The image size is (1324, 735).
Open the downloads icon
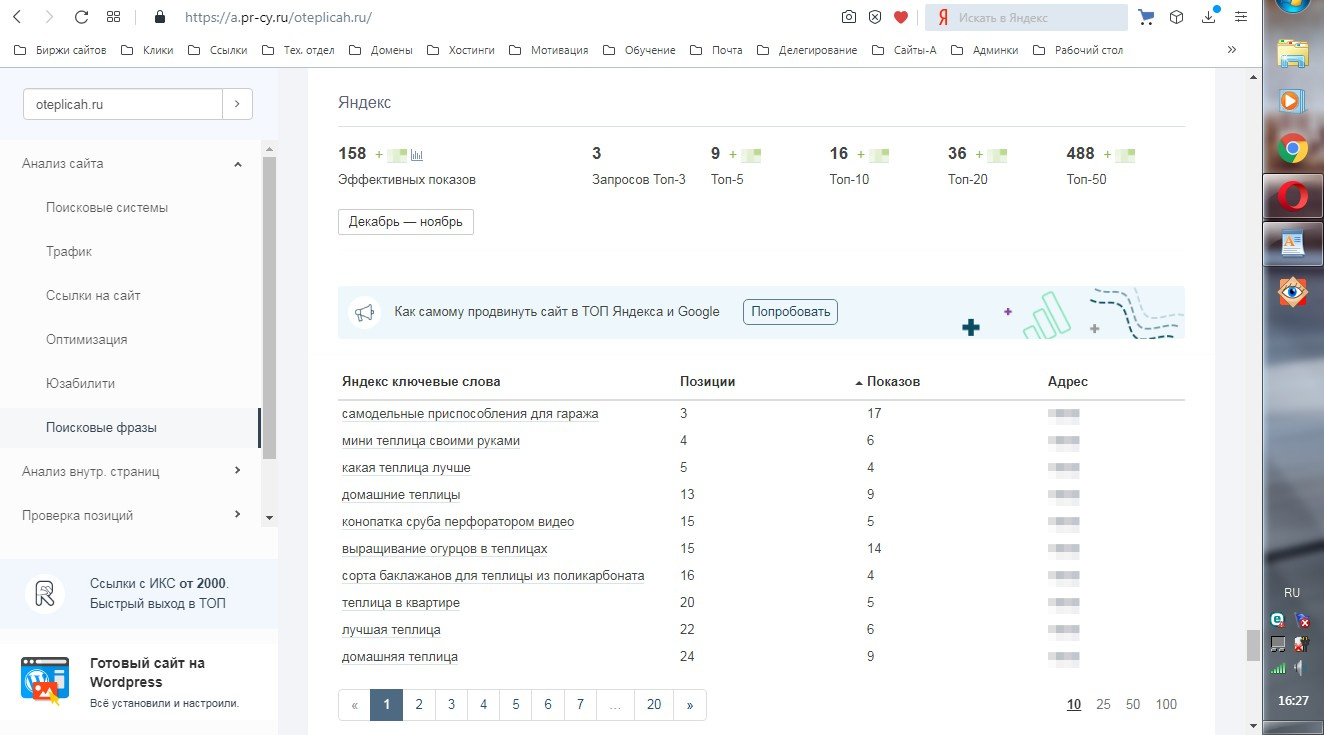1210,16
